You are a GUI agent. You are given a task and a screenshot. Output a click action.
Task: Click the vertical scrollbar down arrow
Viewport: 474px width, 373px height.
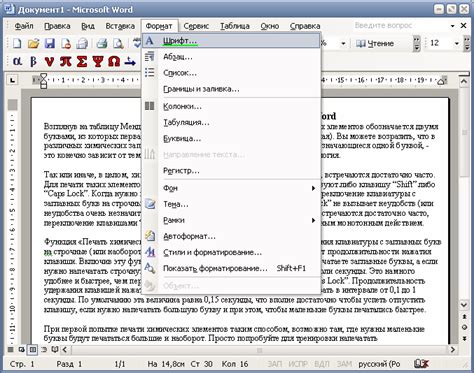tap(464, 304)
